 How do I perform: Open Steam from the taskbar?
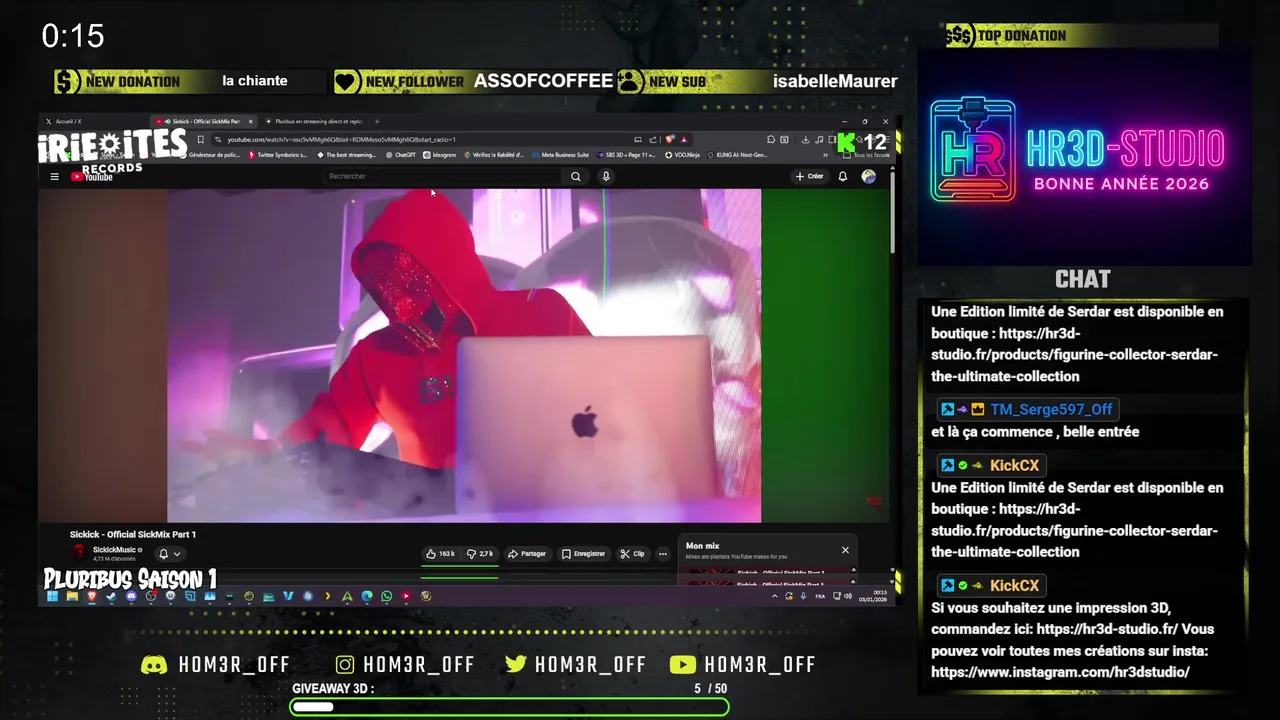(111, 596)
